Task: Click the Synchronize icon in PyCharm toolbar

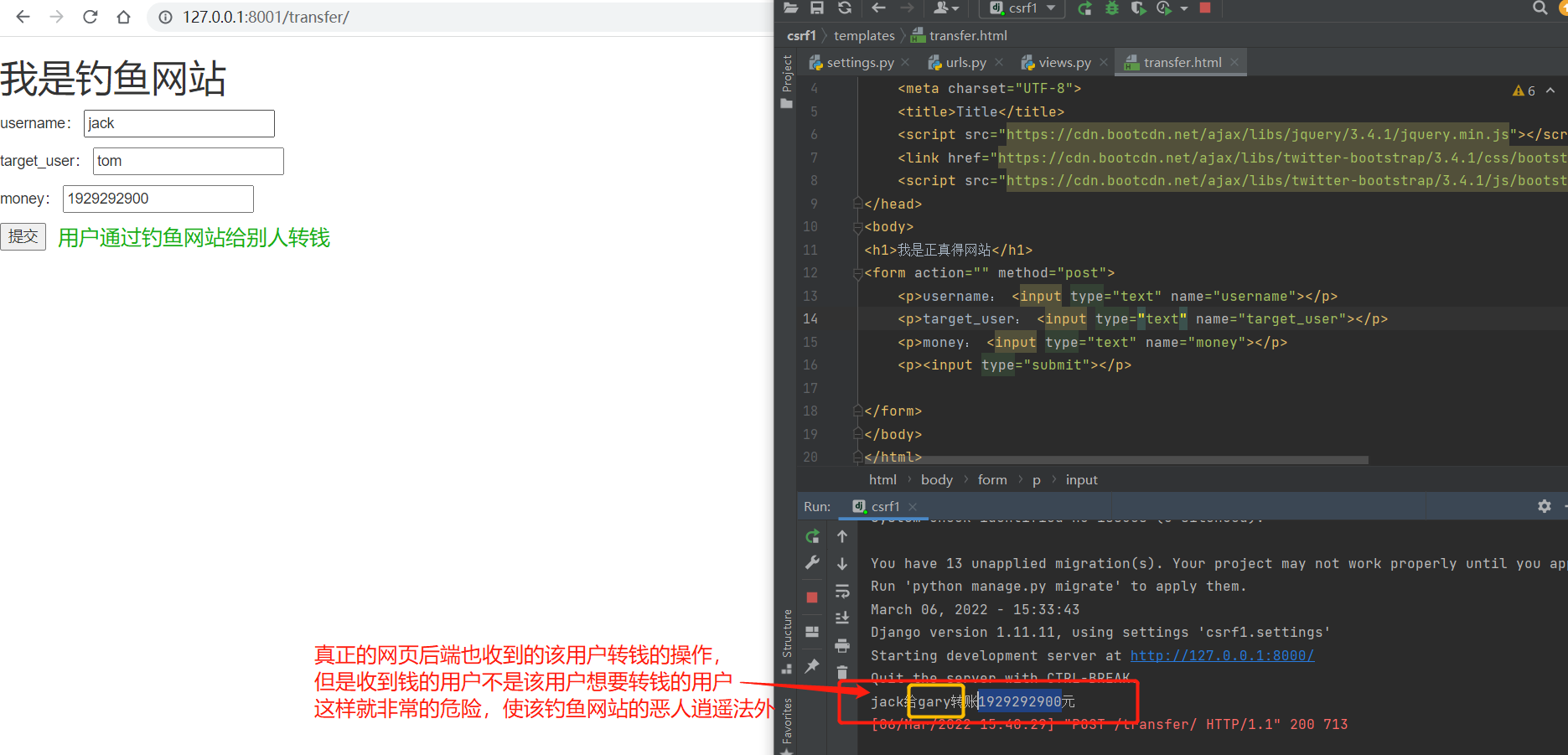Action: (845, 8)
